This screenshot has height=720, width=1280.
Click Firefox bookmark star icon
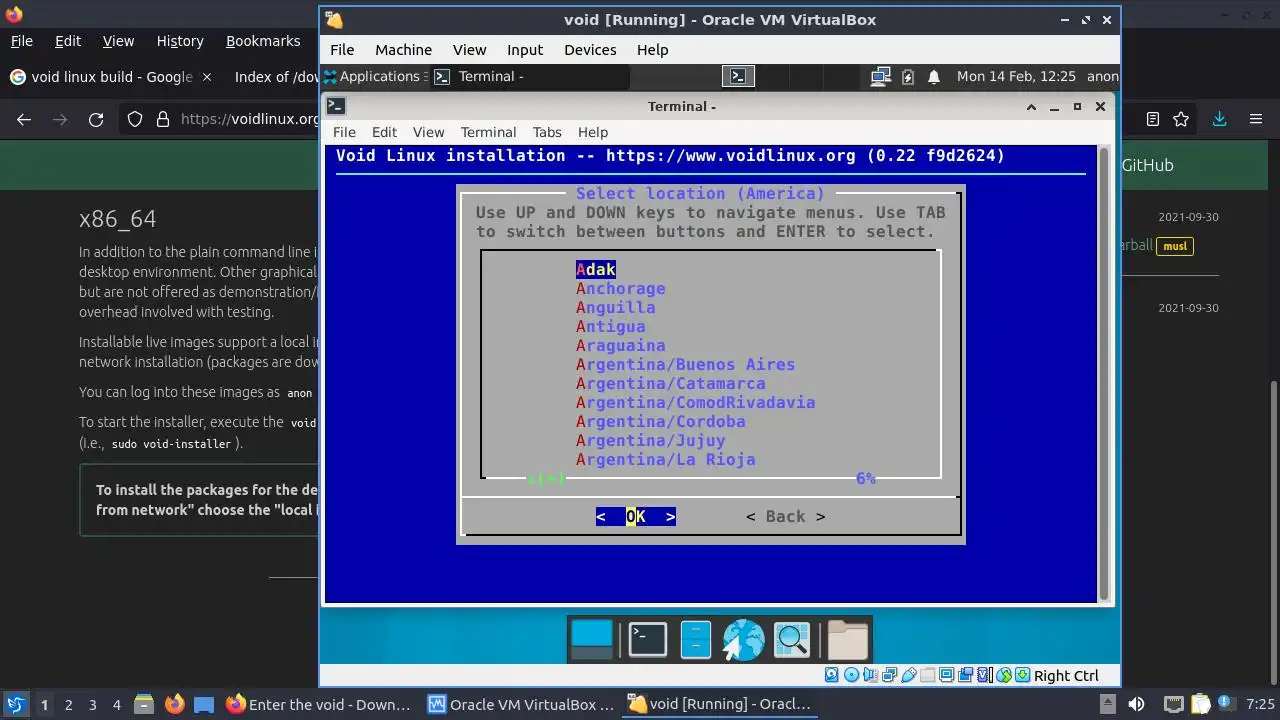1181,119
